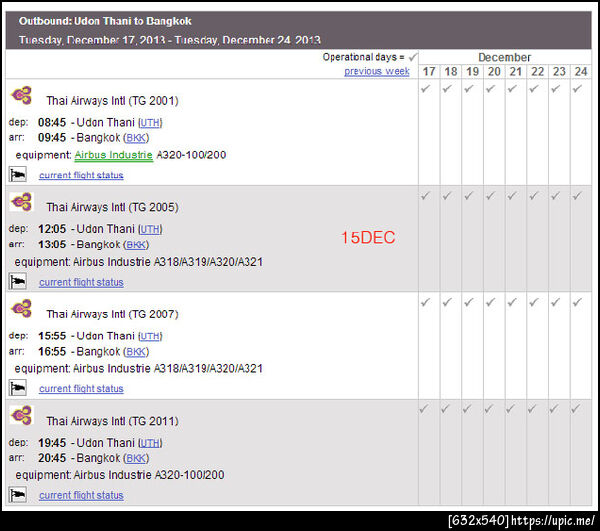Open current flight status for TG 2011
600x531 pixels.
(x=81, y=495)
